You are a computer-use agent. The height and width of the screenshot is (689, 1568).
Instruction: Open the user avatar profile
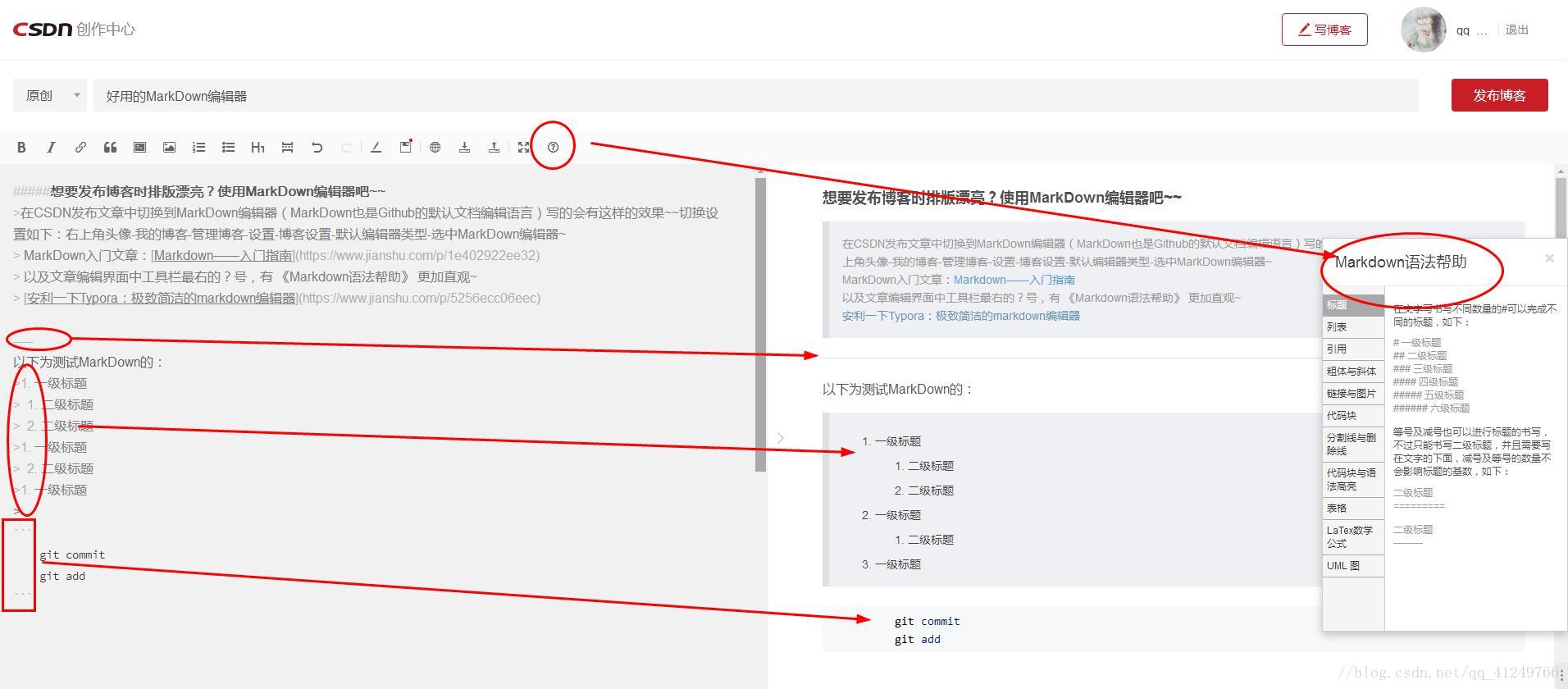(1423, 30)
